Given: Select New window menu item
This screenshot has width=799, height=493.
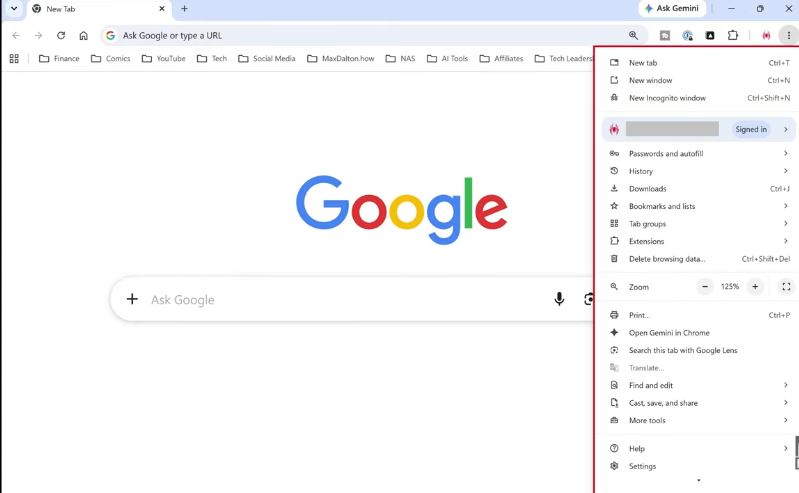Looking at the screenshot, I should (x=699, y=81).
